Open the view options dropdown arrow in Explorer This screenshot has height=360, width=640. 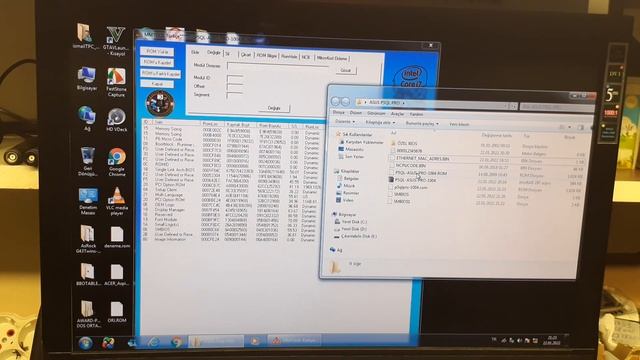coord(570,127)
